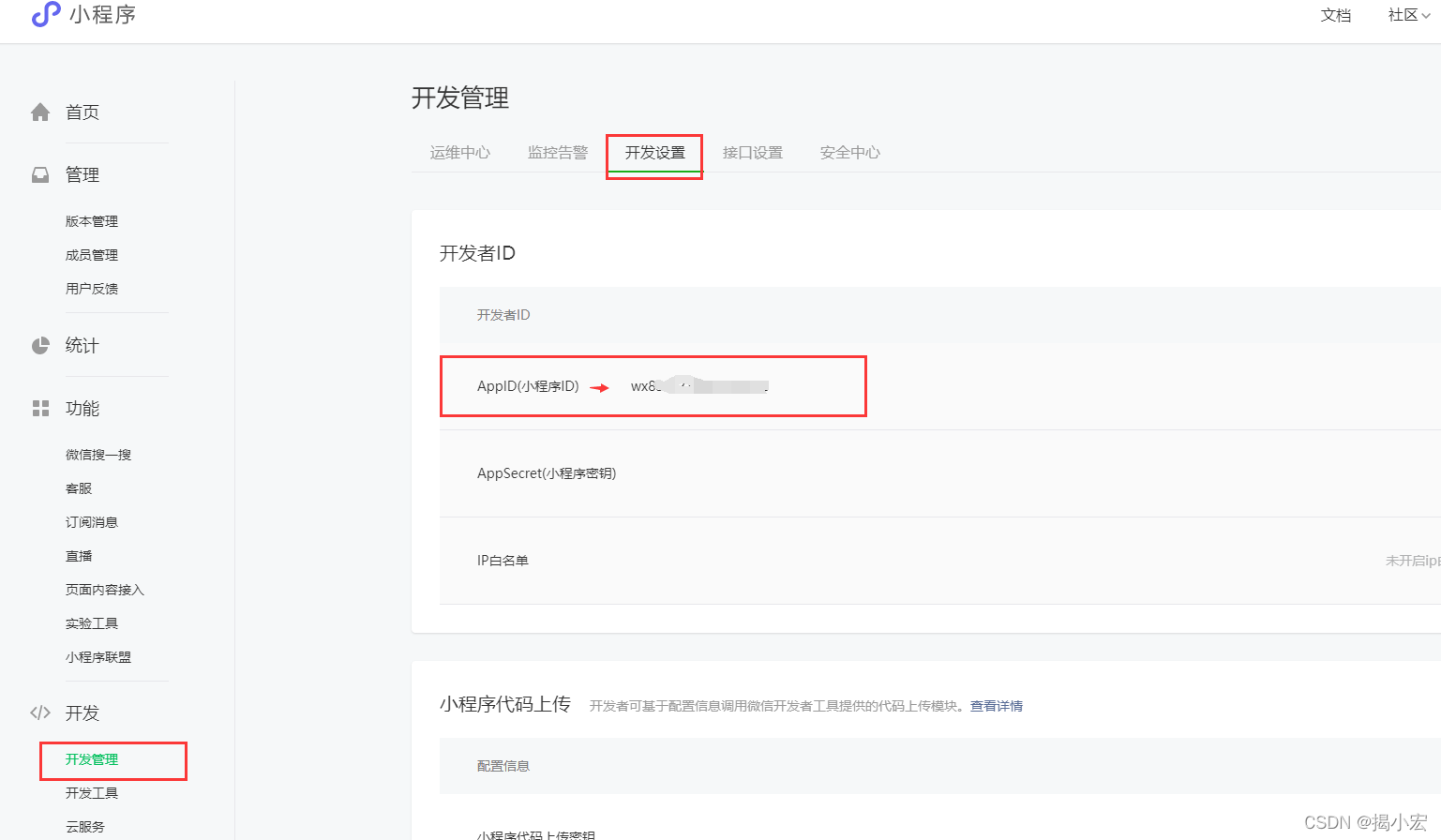Image resolution: width=1441 pixels, height=840 pixels.
Task: Click the 配置信息 row
Action: [x=503, y=765]
